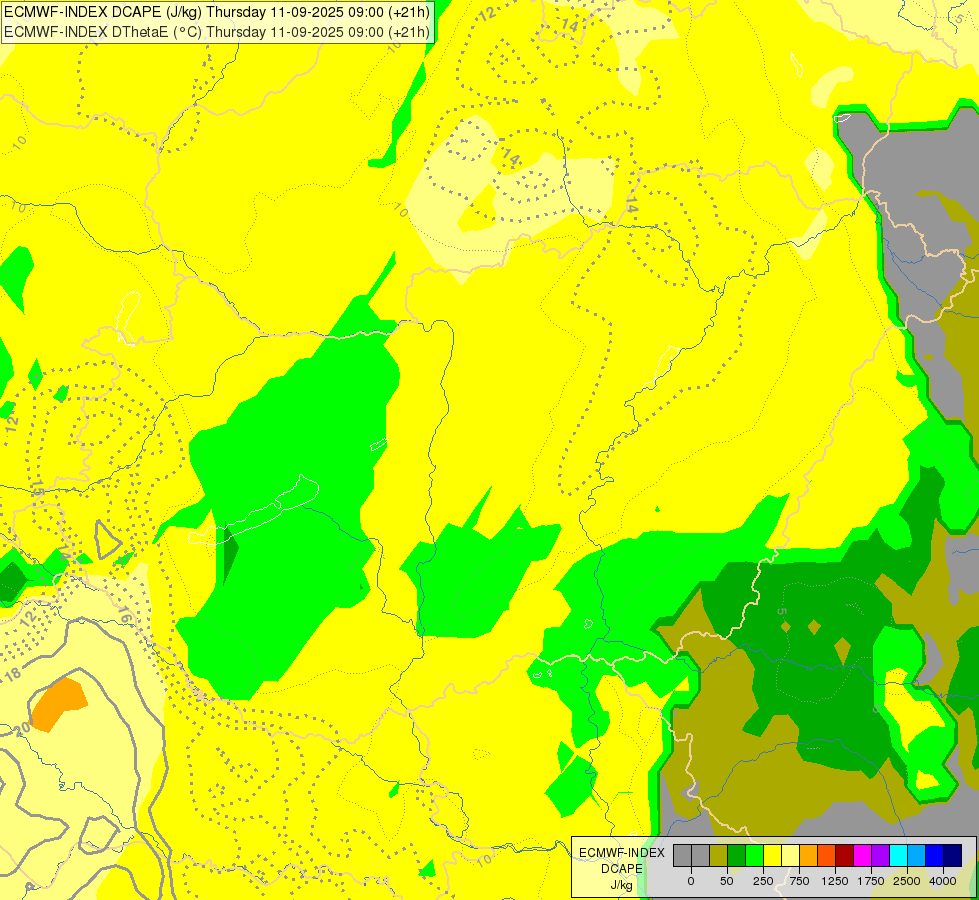The image size is (979, 900).
Task: Pick the navy legend swatch
Action: point(953,855)
